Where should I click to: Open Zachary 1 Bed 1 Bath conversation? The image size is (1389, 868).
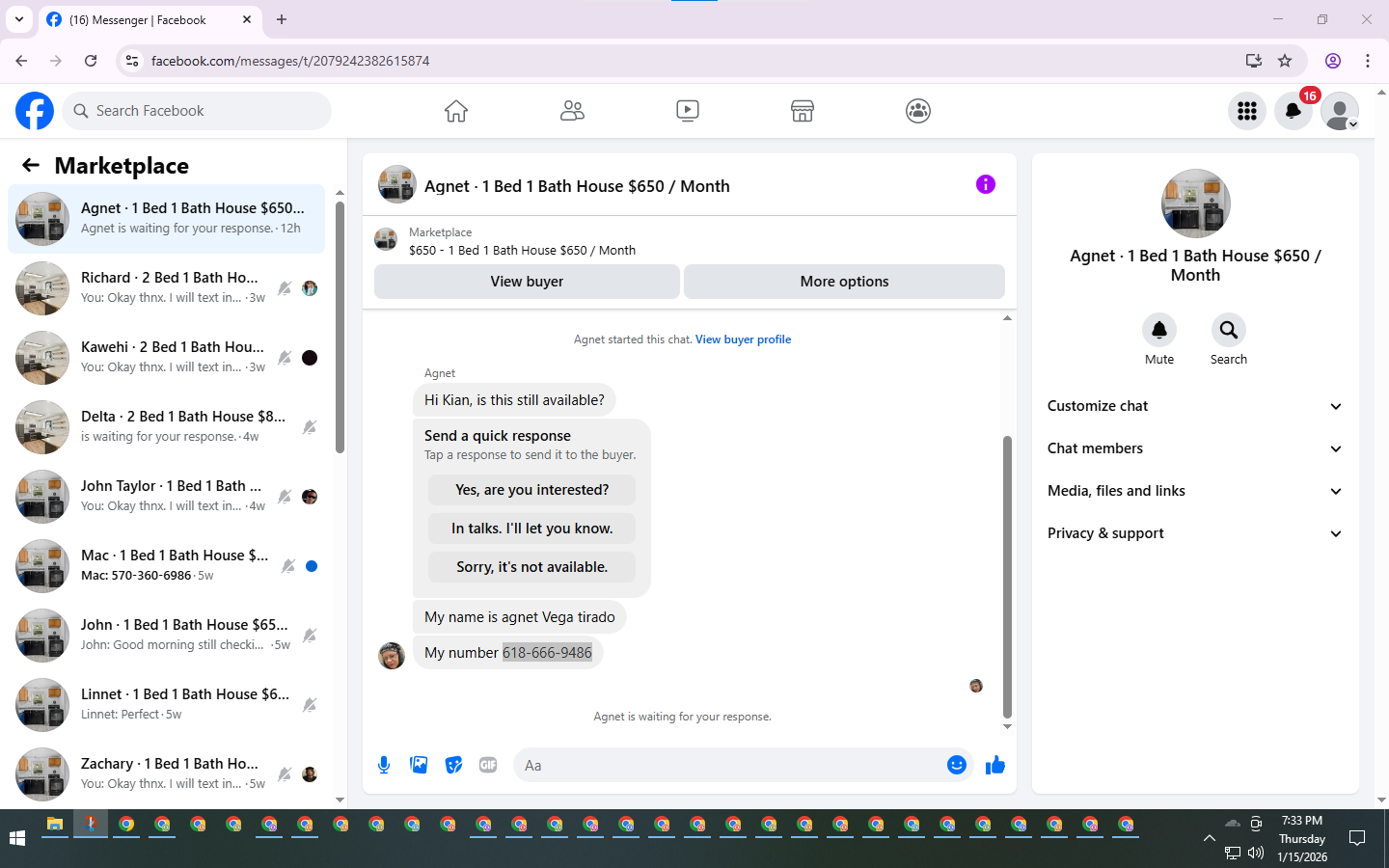166,774
